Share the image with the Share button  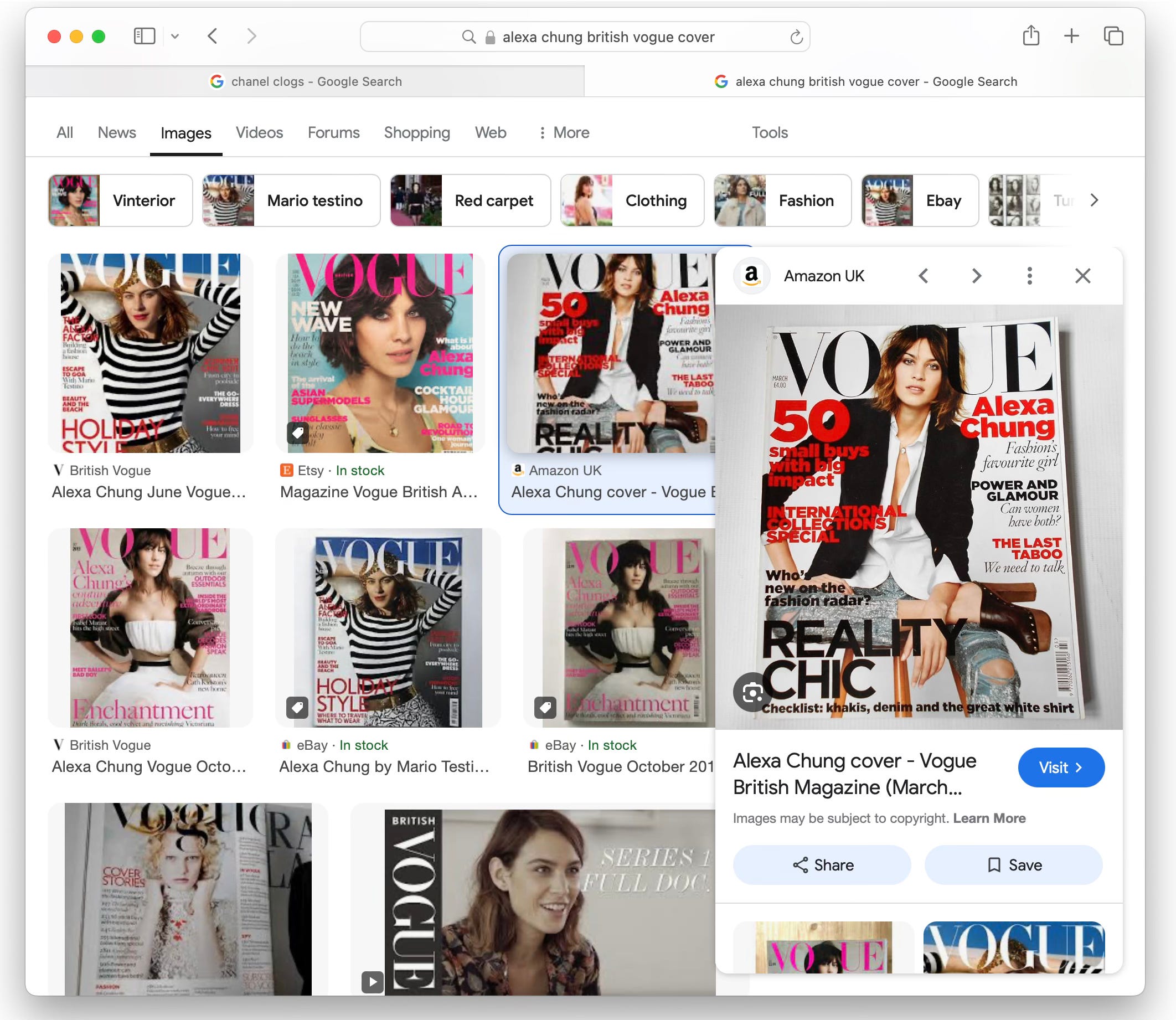click(822, 864)
